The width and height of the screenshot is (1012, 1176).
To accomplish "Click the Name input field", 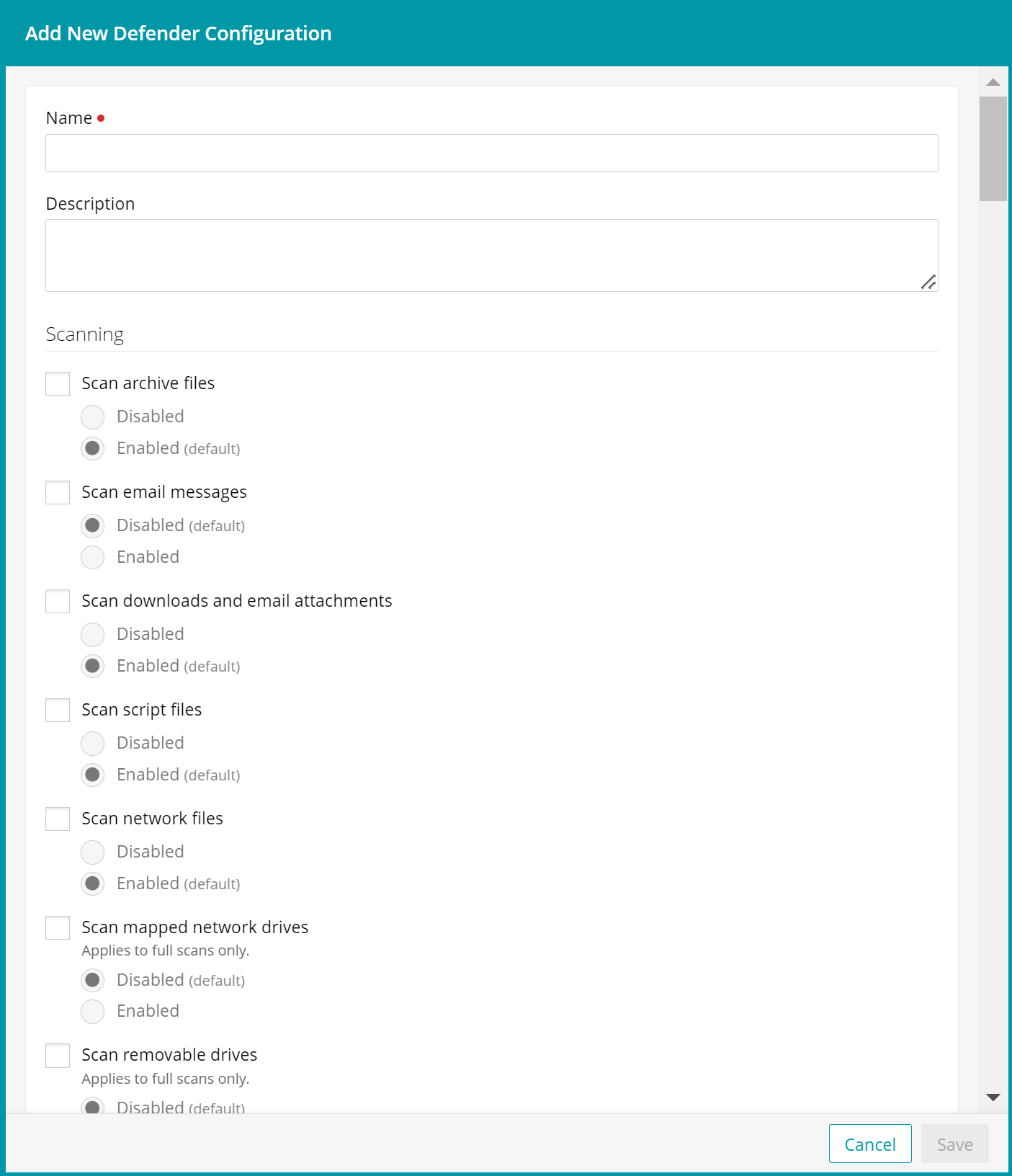I will pos(491,153).
